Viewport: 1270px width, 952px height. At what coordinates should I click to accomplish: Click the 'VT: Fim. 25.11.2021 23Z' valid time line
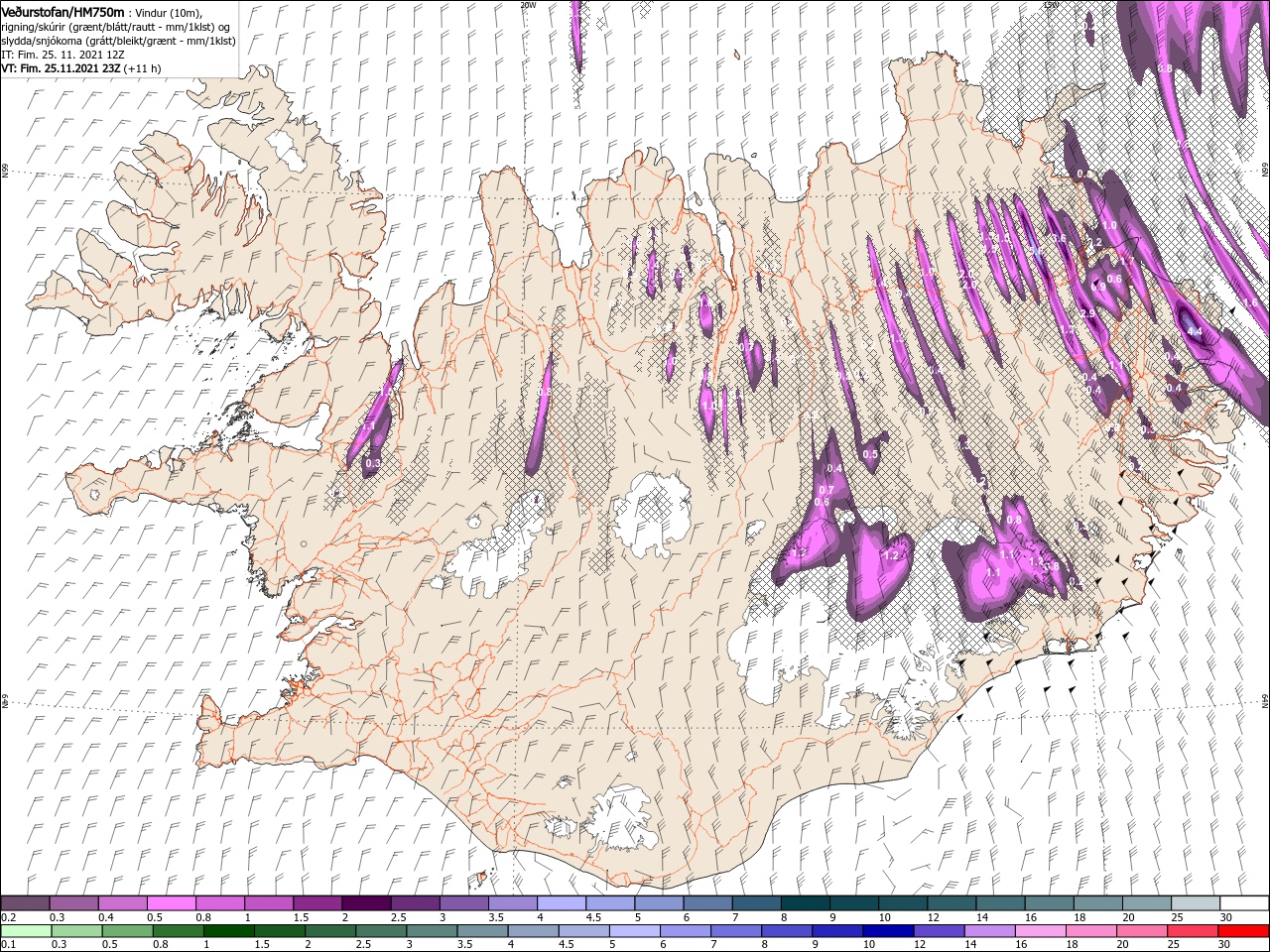63,68
